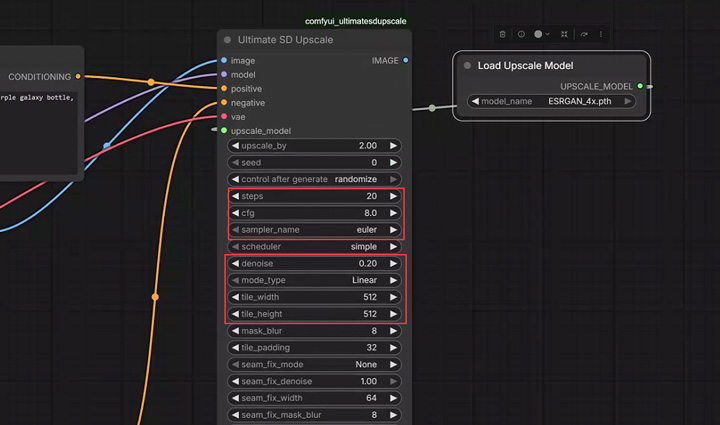Open the mode_type Linear dropdown
720x425 pixels.
(314, 280)
